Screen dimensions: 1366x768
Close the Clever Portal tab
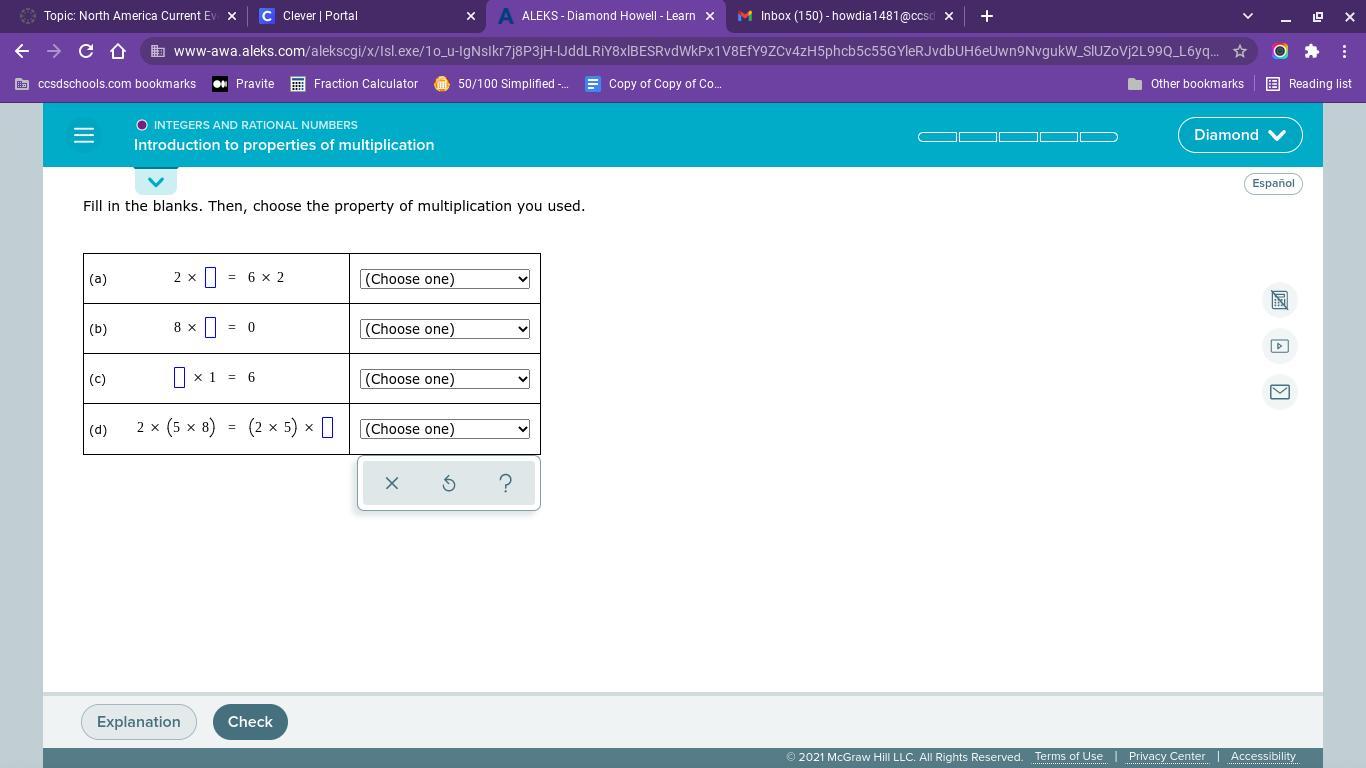(471, 16)
